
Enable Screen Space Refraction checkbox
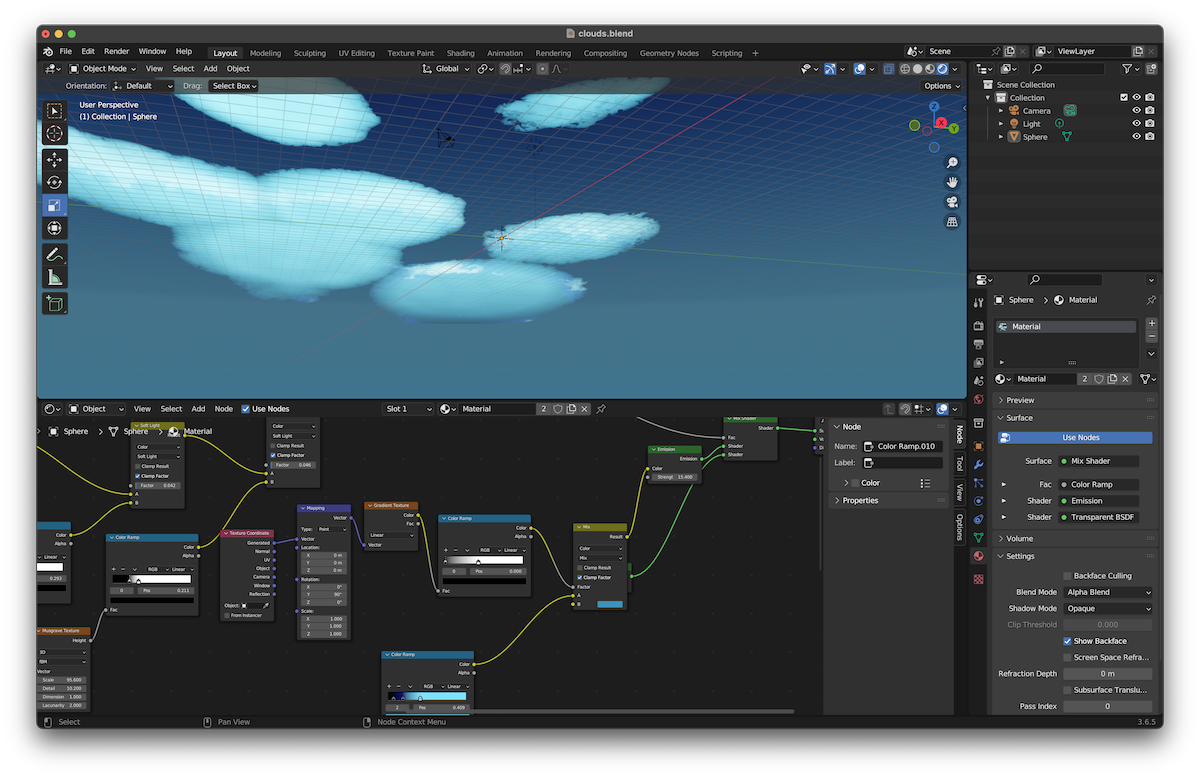point(1067,657)
